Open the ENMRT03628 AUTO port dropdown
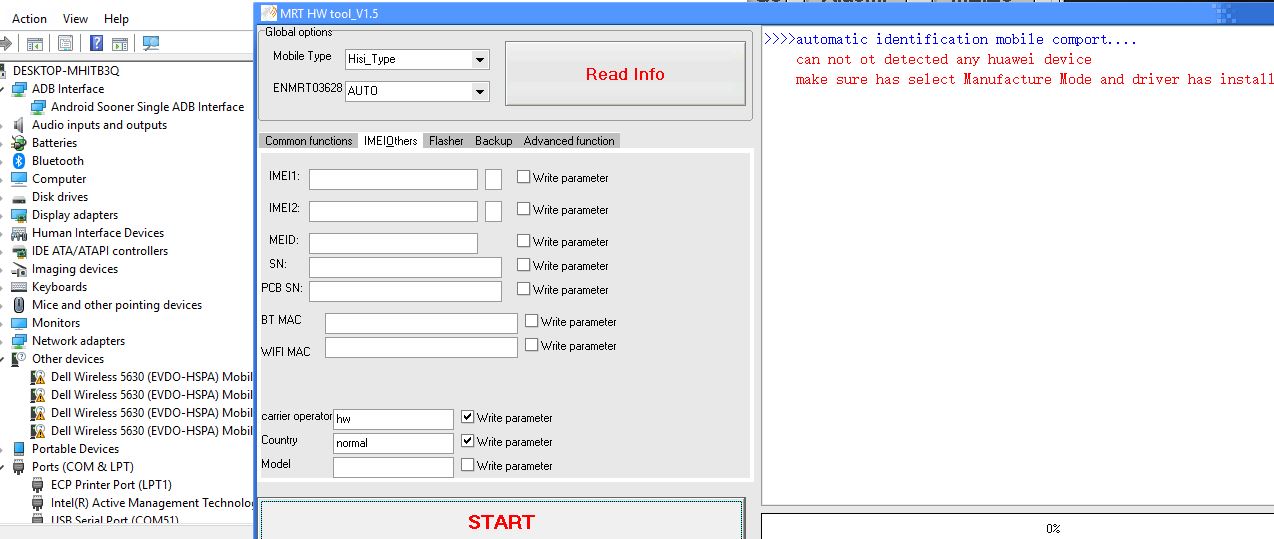 click(480, 91)
